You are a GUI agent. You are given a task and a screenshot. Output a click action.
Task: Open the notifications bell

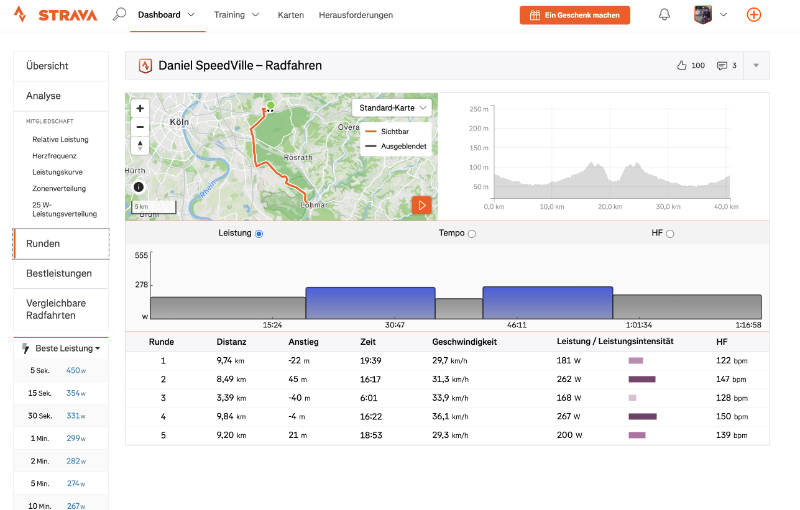point(664,15)
